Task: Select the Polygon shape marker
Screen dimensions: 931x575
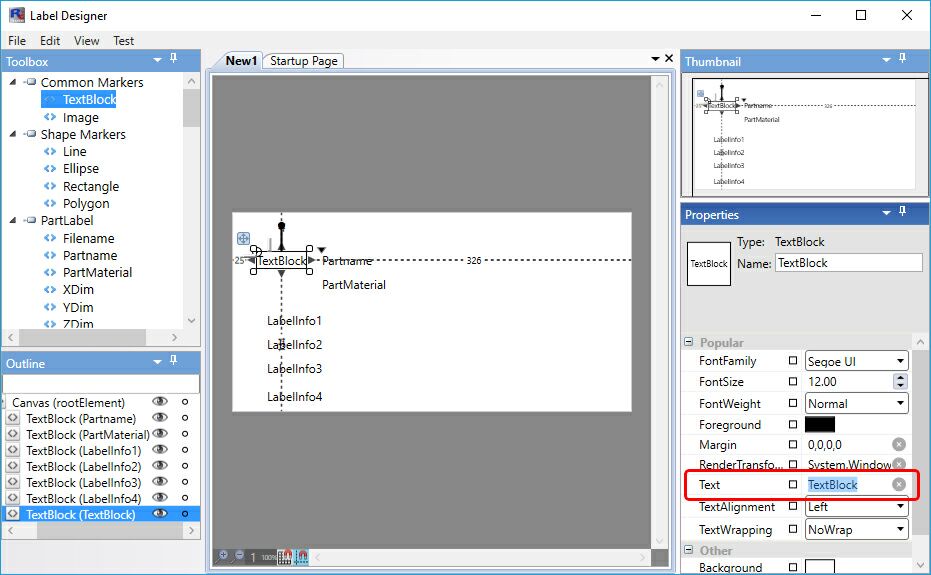Action: tap(86, 204)
